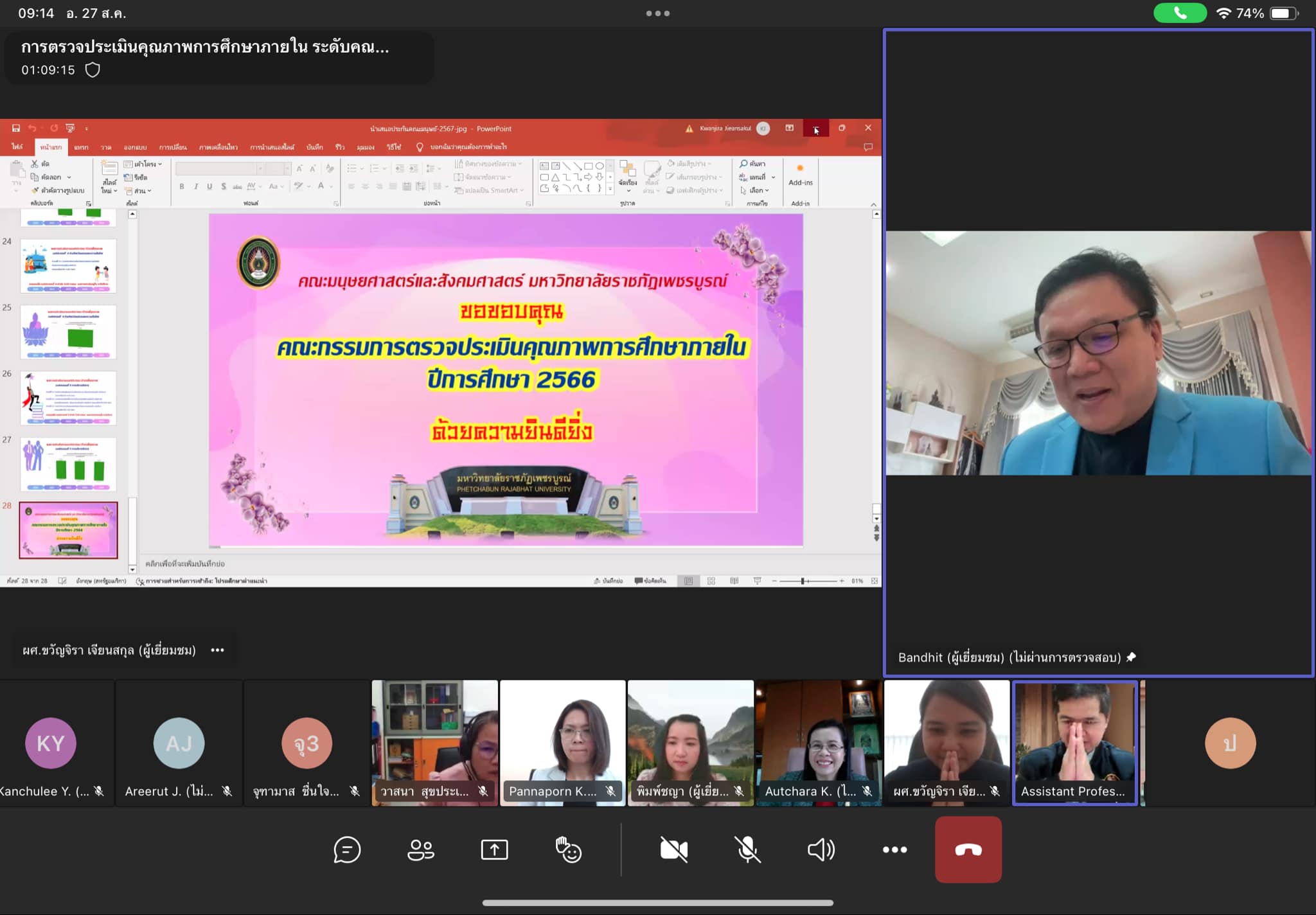Turn on the camera toggle
Image resolution: width=1316 pixels, height=915 pixels.
click(x=673, y=849)
